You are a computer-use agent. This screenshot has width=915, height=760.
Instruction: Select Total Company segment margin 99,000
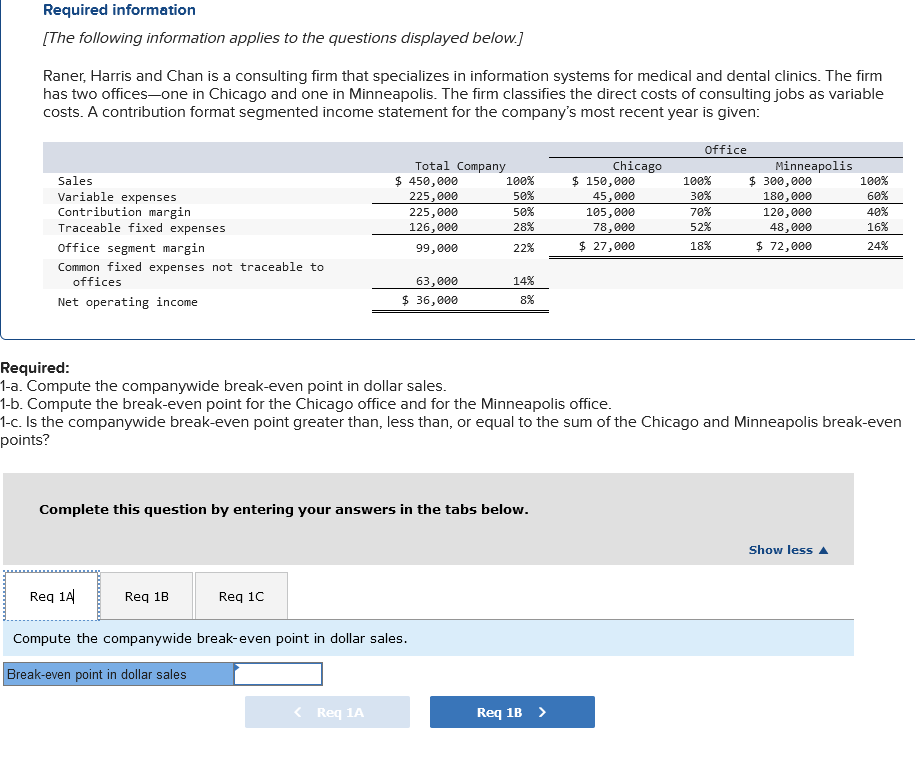[x=437, y=248]
